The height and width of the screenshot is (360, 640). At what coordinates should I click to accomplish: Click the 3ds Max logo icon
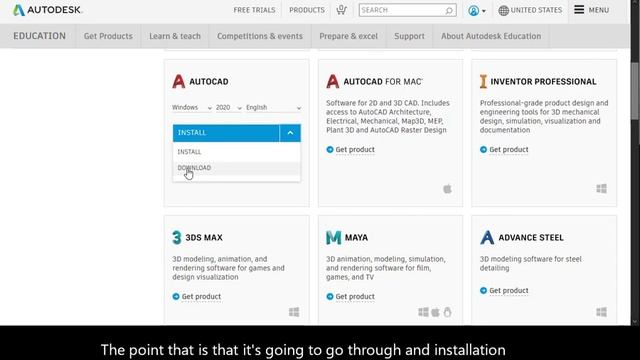pos(176,238)
